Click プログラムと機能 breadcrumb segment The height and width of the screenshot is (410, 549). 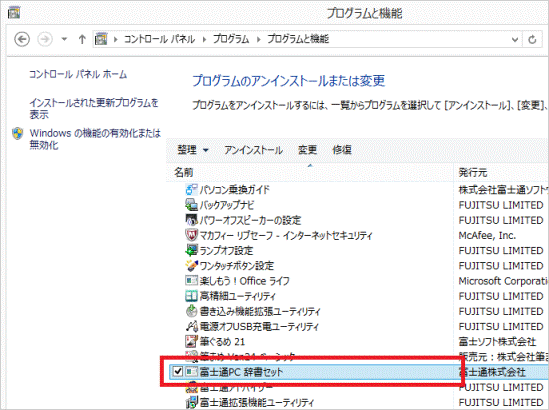click(298, 39)
